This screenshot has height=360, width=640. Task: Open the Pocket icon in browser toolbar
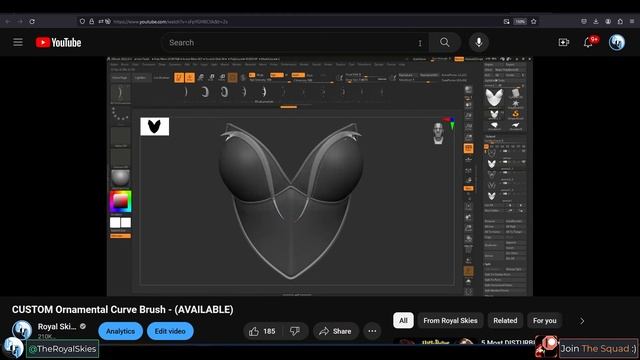(584, 21)
